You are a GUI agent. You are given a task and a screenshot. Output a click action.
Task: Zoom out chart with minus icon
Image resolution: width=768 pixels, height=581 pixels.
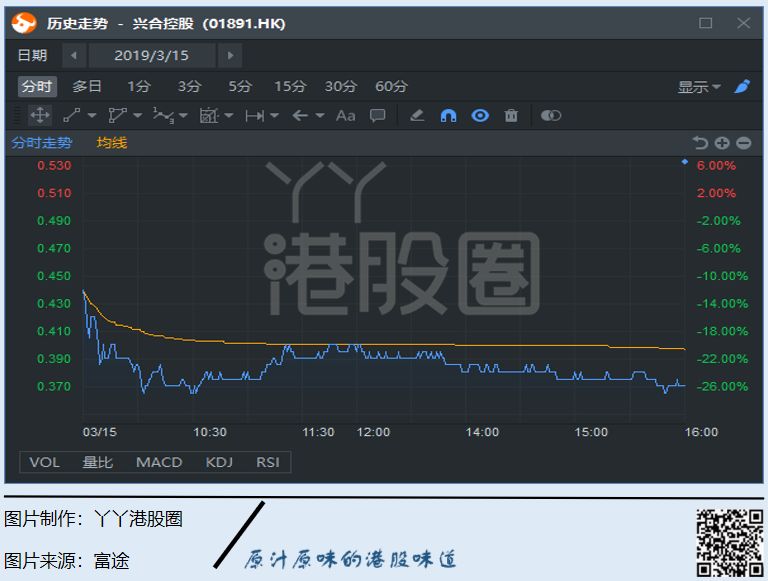744,143
